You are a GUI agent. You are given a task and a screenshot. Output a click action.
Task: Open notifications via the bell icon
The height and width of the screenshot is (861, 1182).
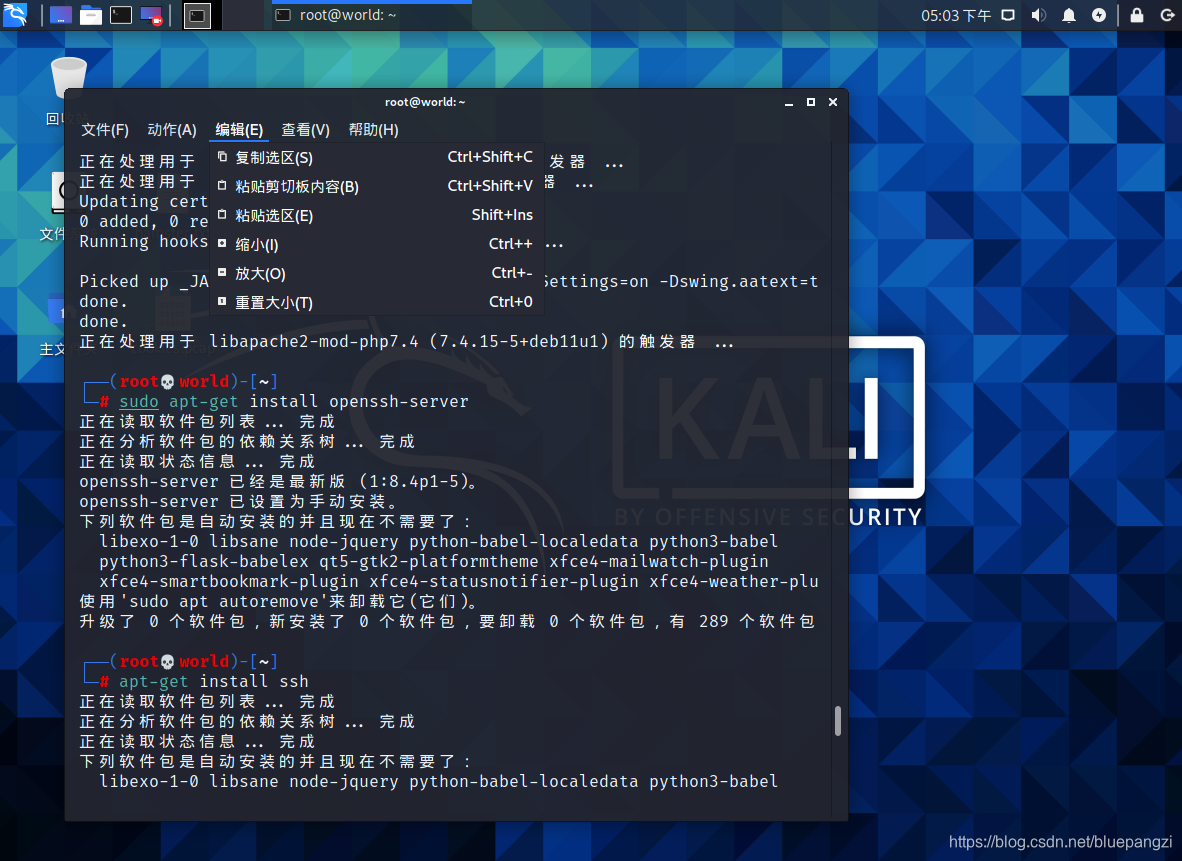1068,15
